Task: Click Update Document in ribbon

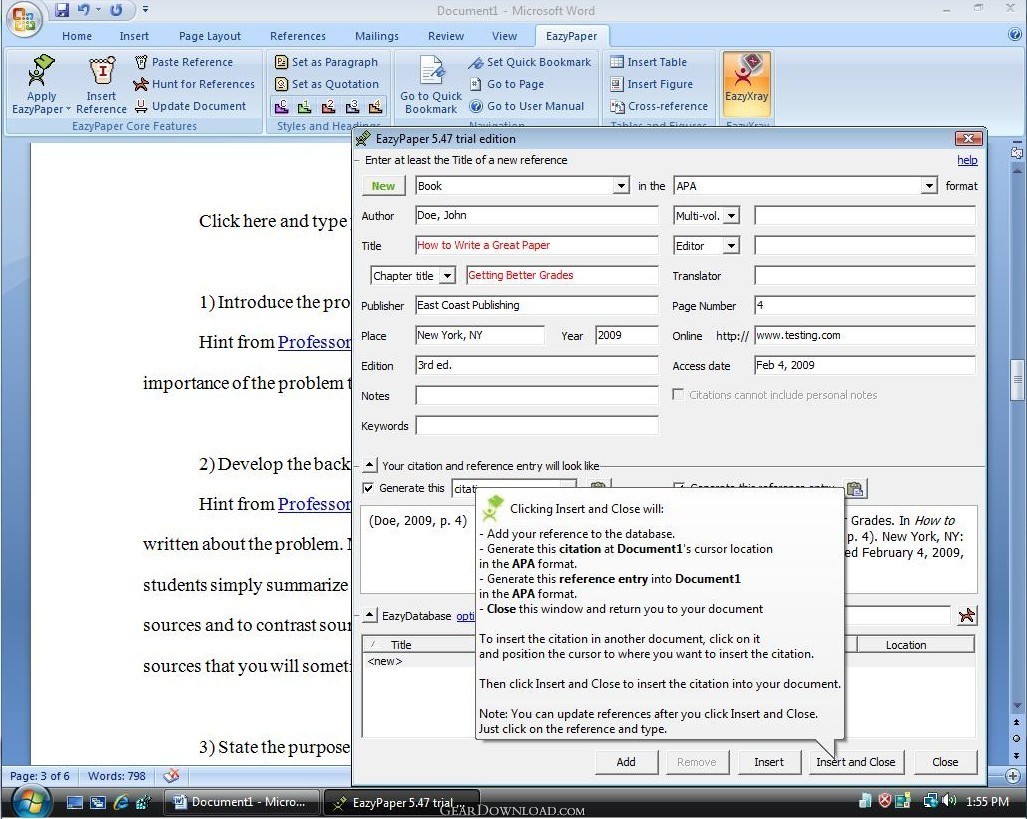Action: (x=191, y=106)
